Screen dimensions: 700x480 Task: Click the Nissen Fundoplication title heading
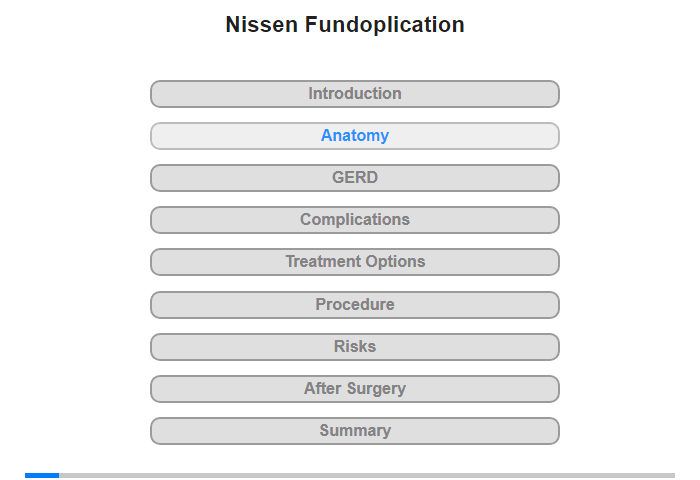(345, 25)
